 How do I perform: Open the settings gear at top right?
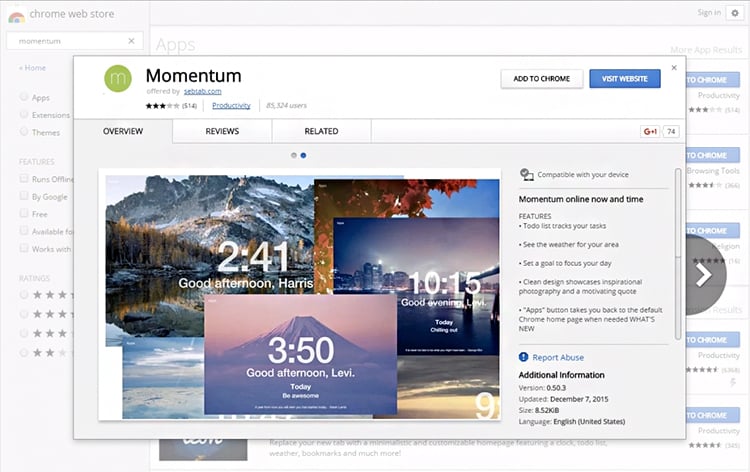click(735, 13)
